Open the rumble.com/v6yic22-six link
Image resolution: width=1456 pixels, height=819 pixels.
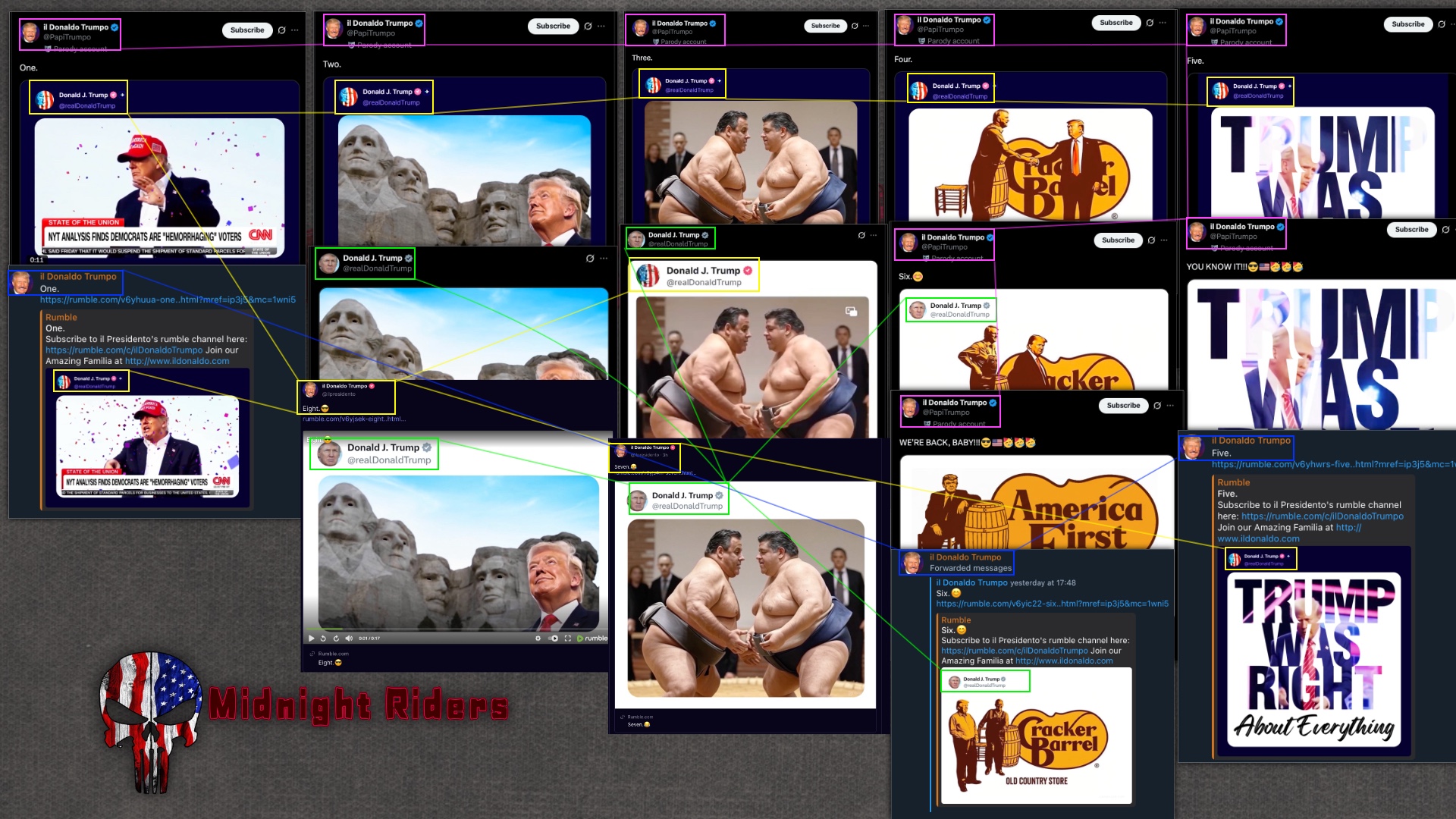[x=1052, y=604]
